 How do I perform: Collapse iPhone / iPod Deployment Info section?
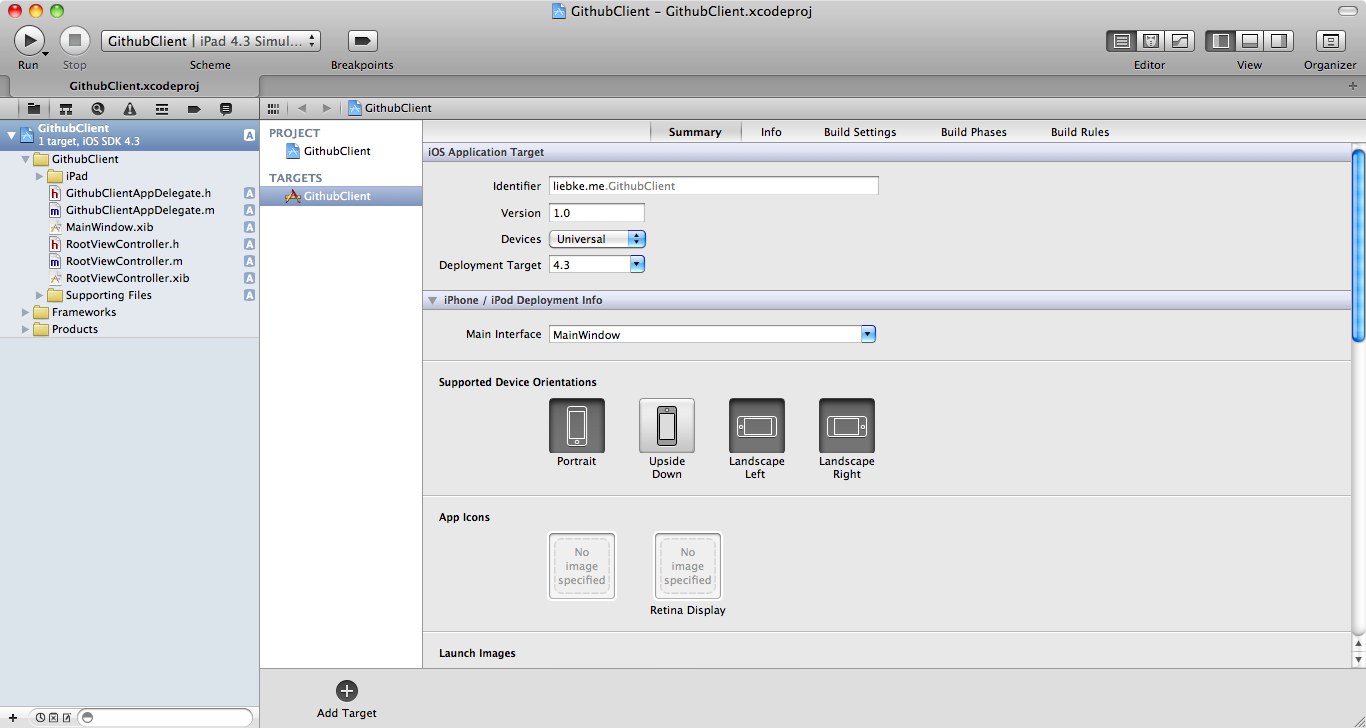(433, 300)
